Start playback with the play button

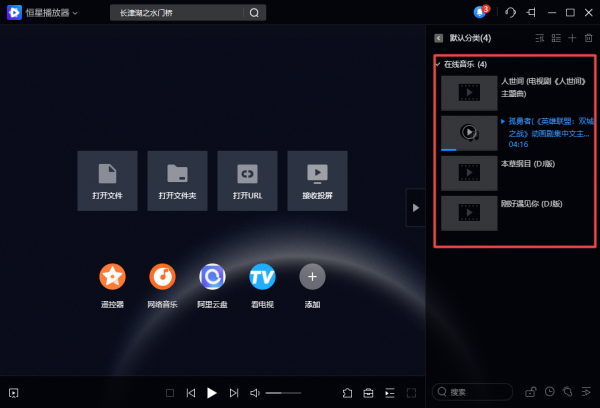(212, 393)
